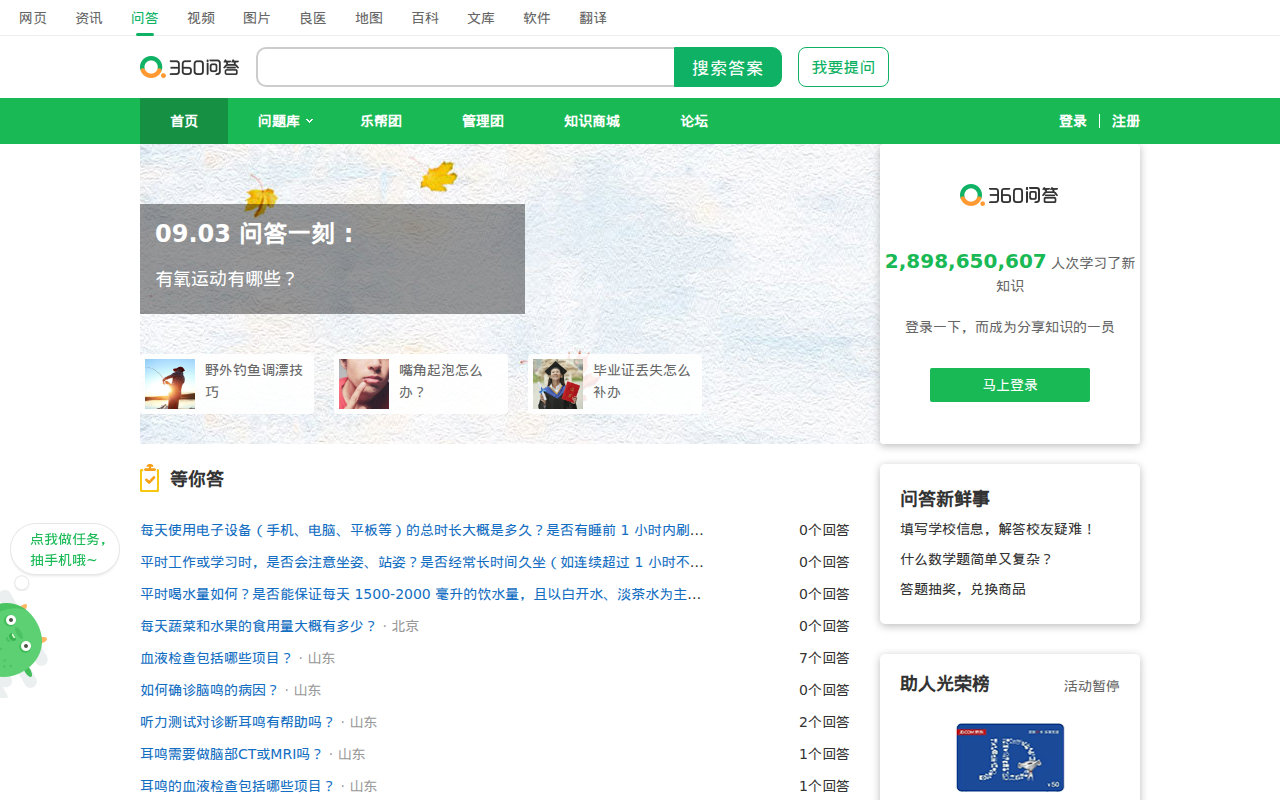Open the graduate diploma thumbnail image
1280x800 pixels.
(558, 384)
